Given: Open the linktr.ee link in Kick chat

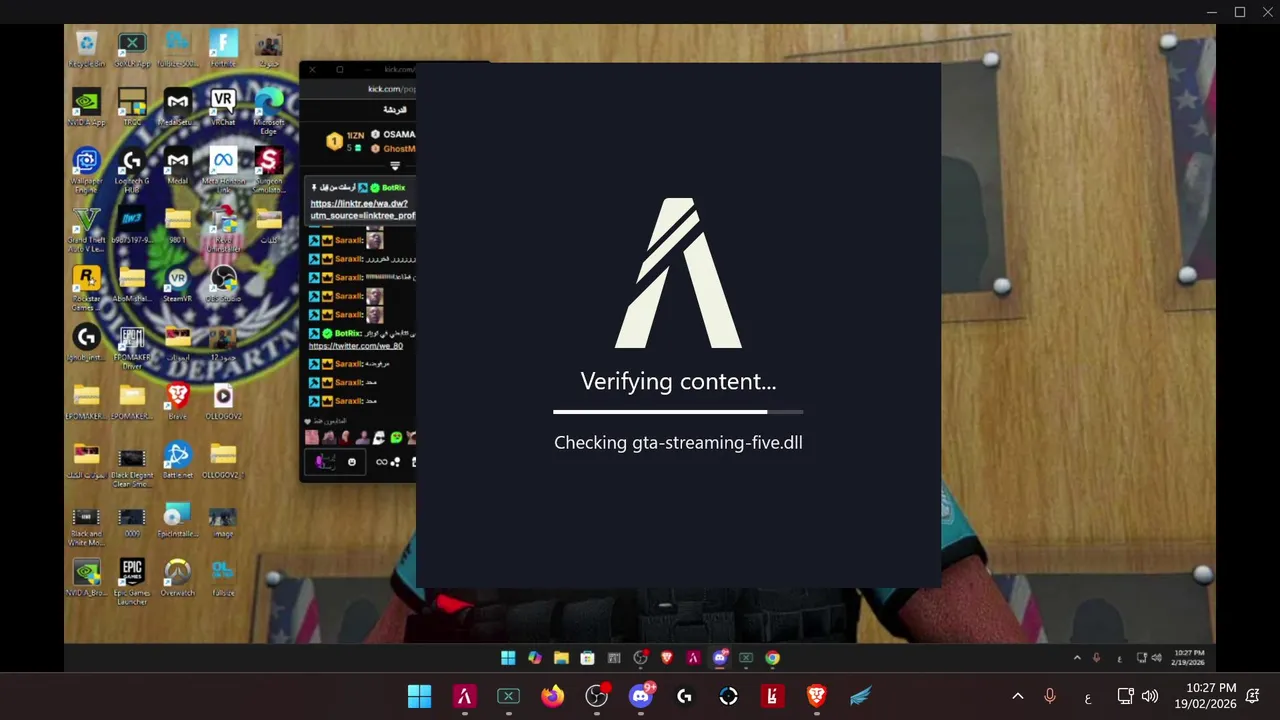Looking at the screenshot, I should [x=362, y=209].
